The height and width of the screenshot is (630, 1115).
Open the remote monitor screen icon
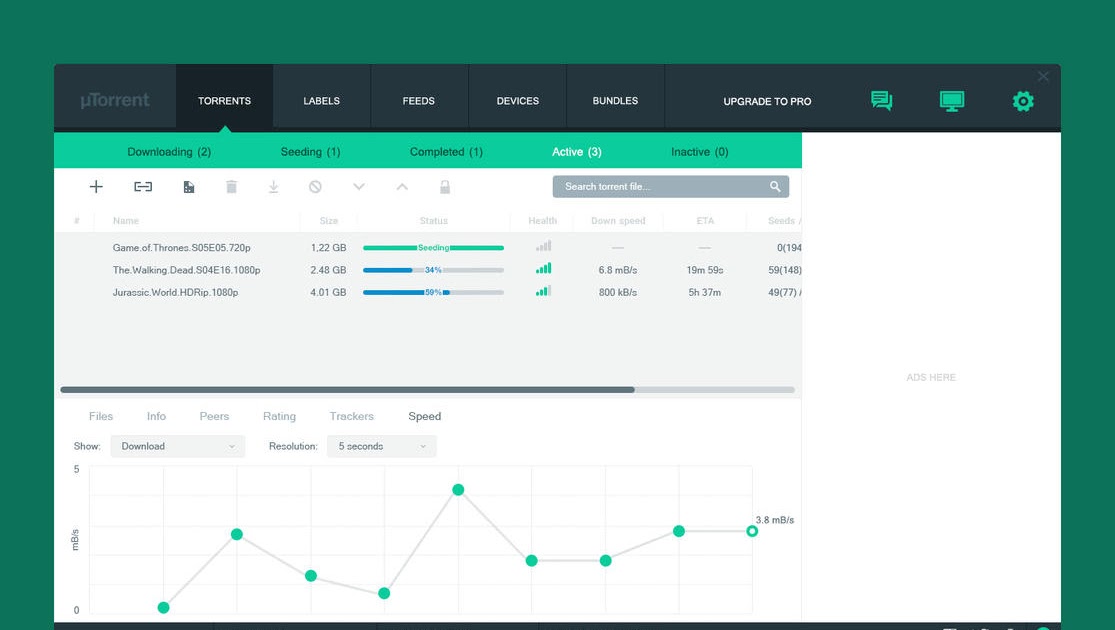[x=951, y=101]
